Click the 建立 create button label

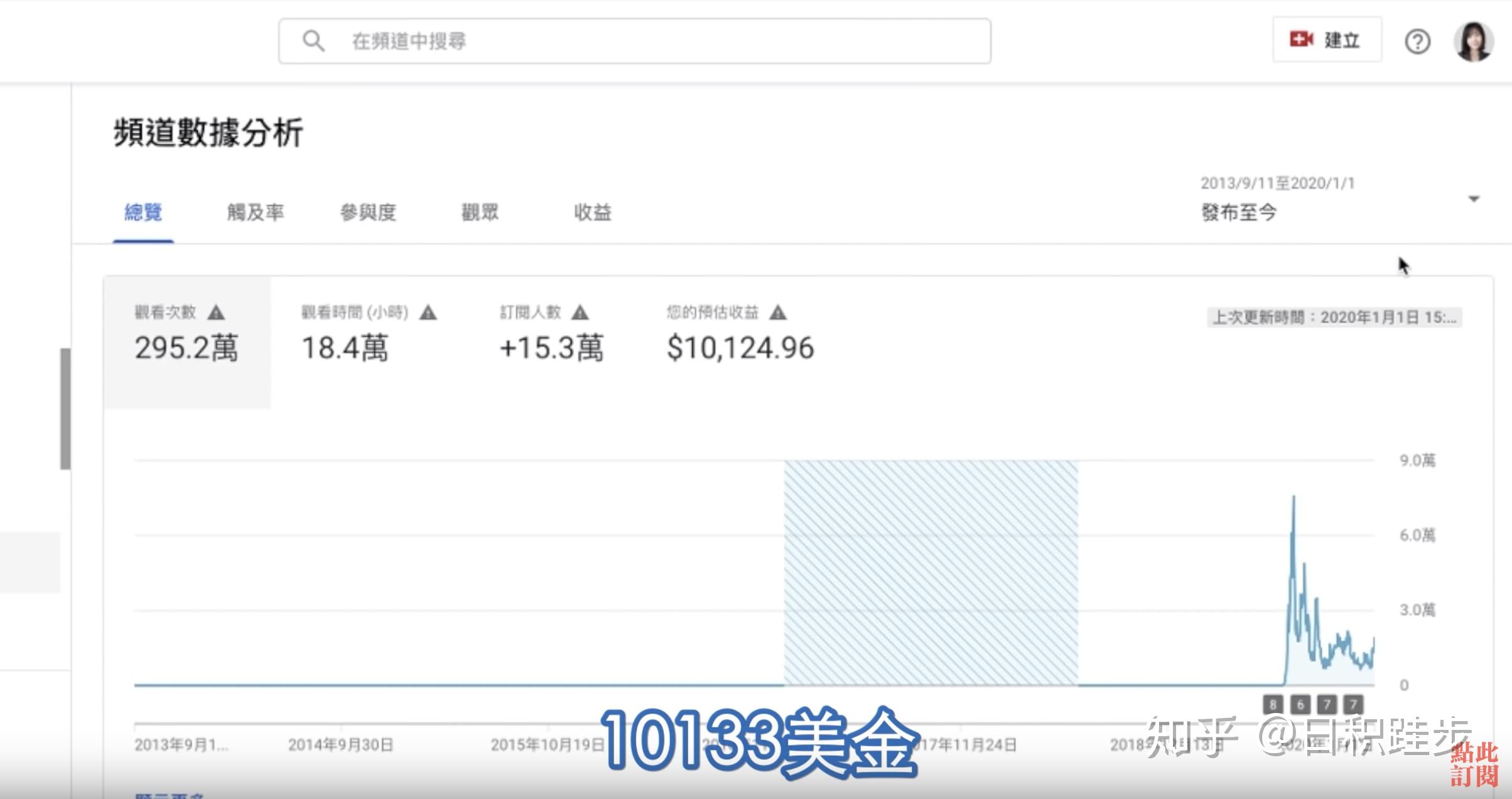click(1342, 41)
